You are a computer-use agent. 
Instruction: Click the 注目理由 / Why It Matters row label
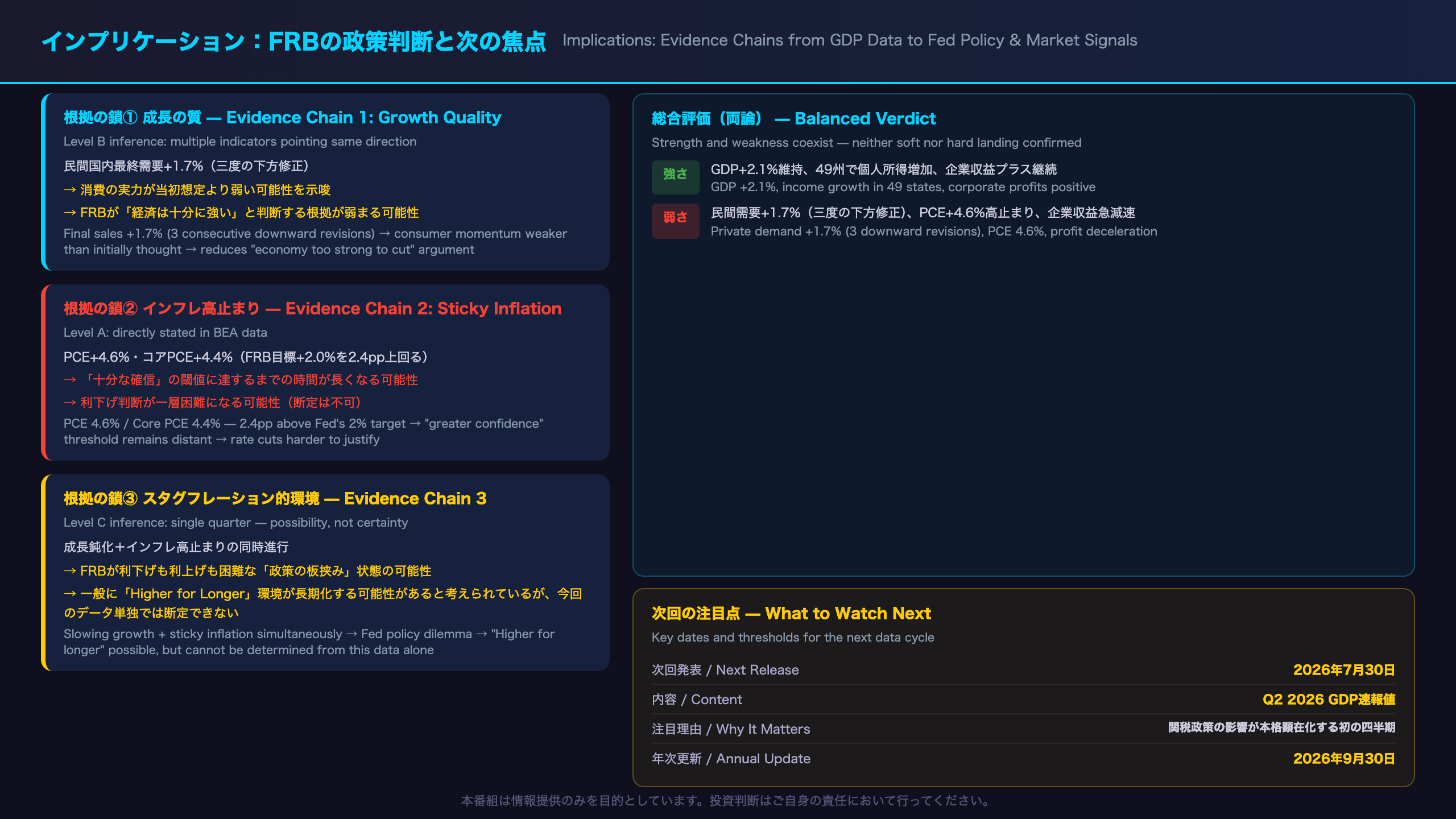[x=731, y=729]
